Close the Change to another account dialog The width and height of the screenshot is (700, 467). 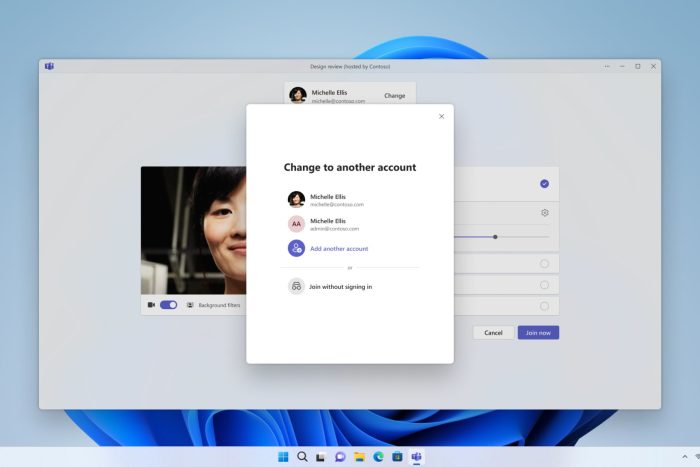tap(441, 117)
